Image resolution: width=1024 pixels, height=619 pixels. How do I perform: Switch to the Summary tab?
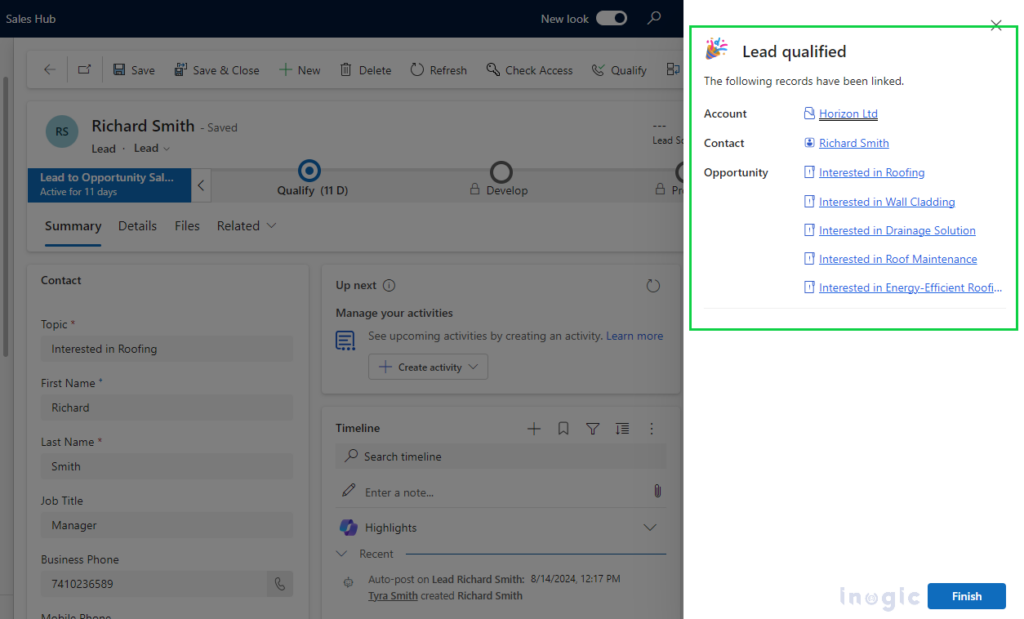[x=73, y=226]
